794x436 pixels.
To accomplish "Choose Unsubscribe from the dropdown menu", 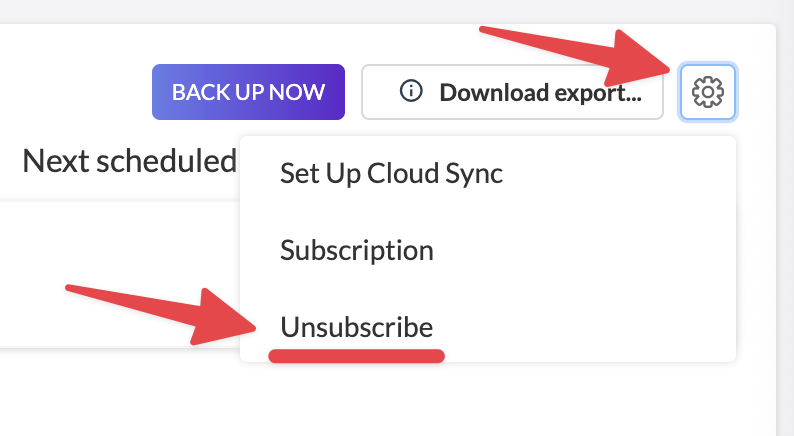I will [x=357, y=327].
